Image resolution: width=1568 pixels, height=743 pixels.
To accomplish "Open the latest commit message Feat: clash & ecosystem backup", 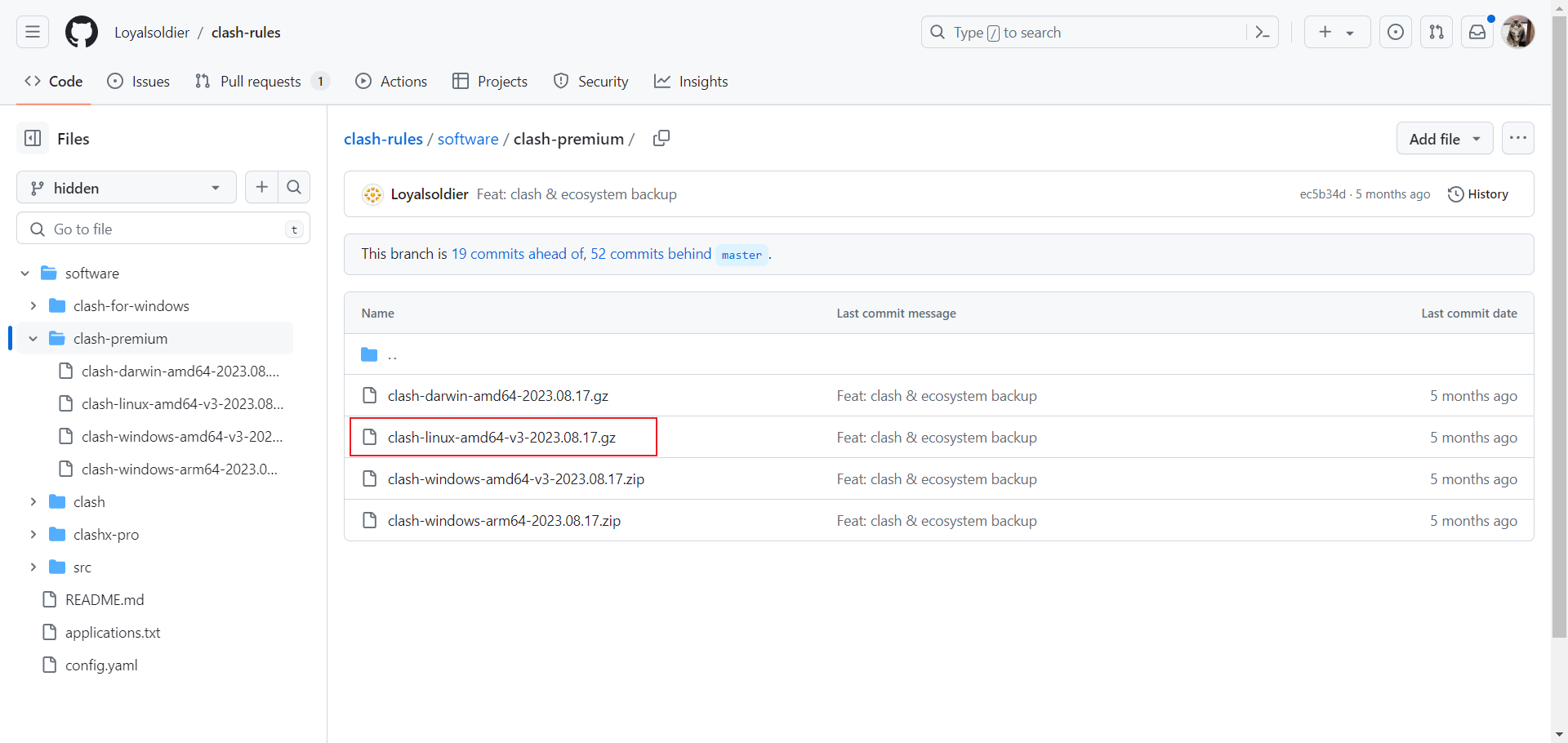I will (x=577, y=194).
